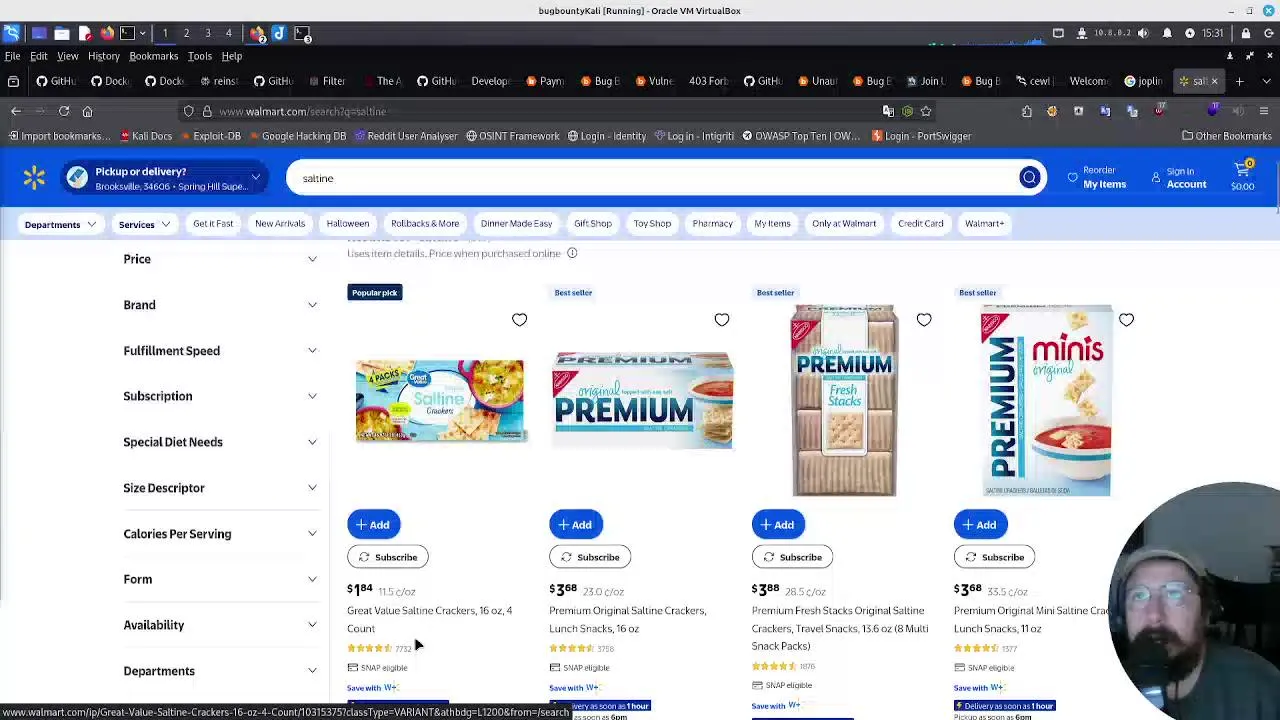Click the Walmart spark logo
The height and width of the screenshot is (720, 1280).
coord(34,178)
